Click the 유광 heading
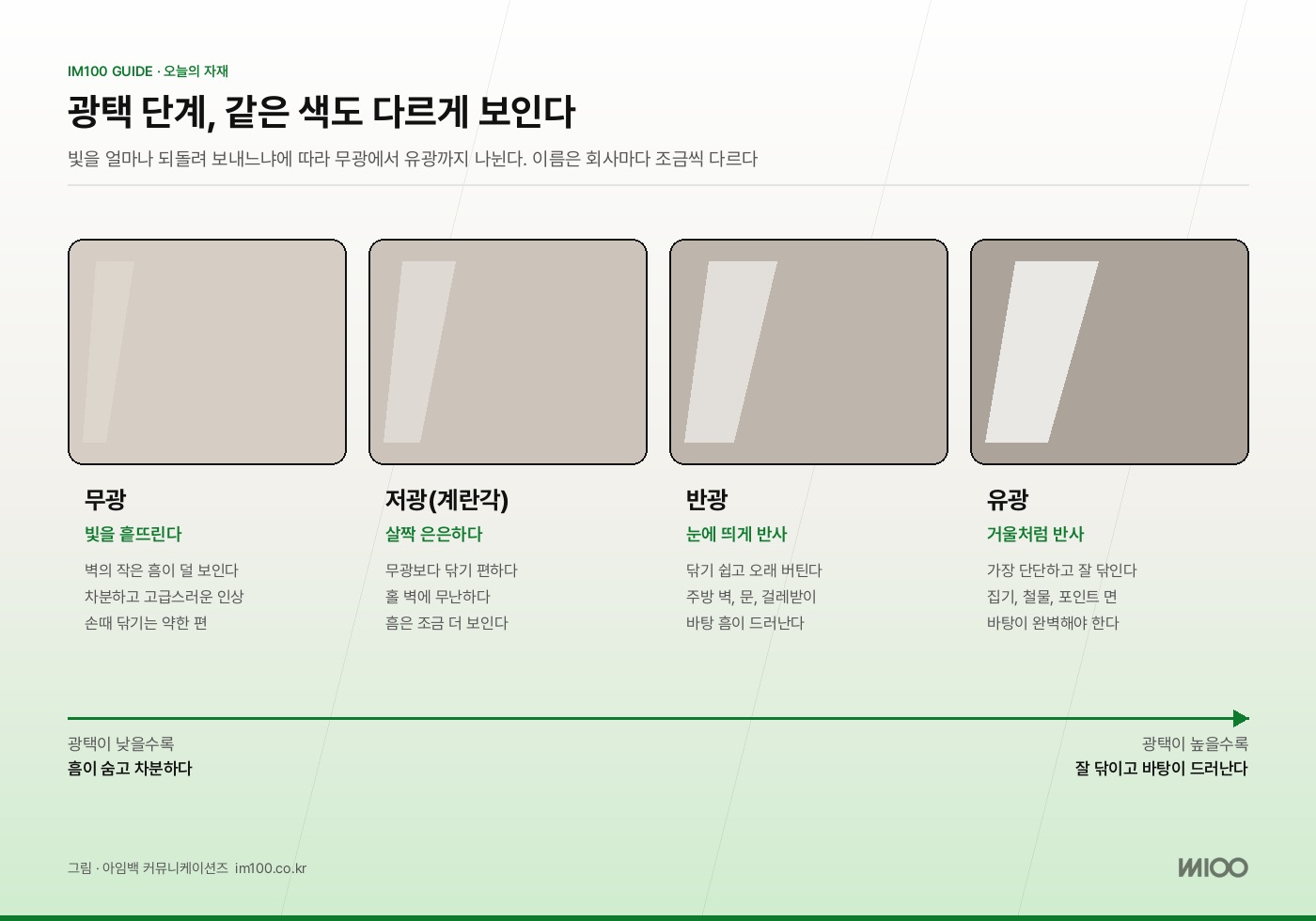Viewport: 1316px width, 921px height. point(1008,499)
